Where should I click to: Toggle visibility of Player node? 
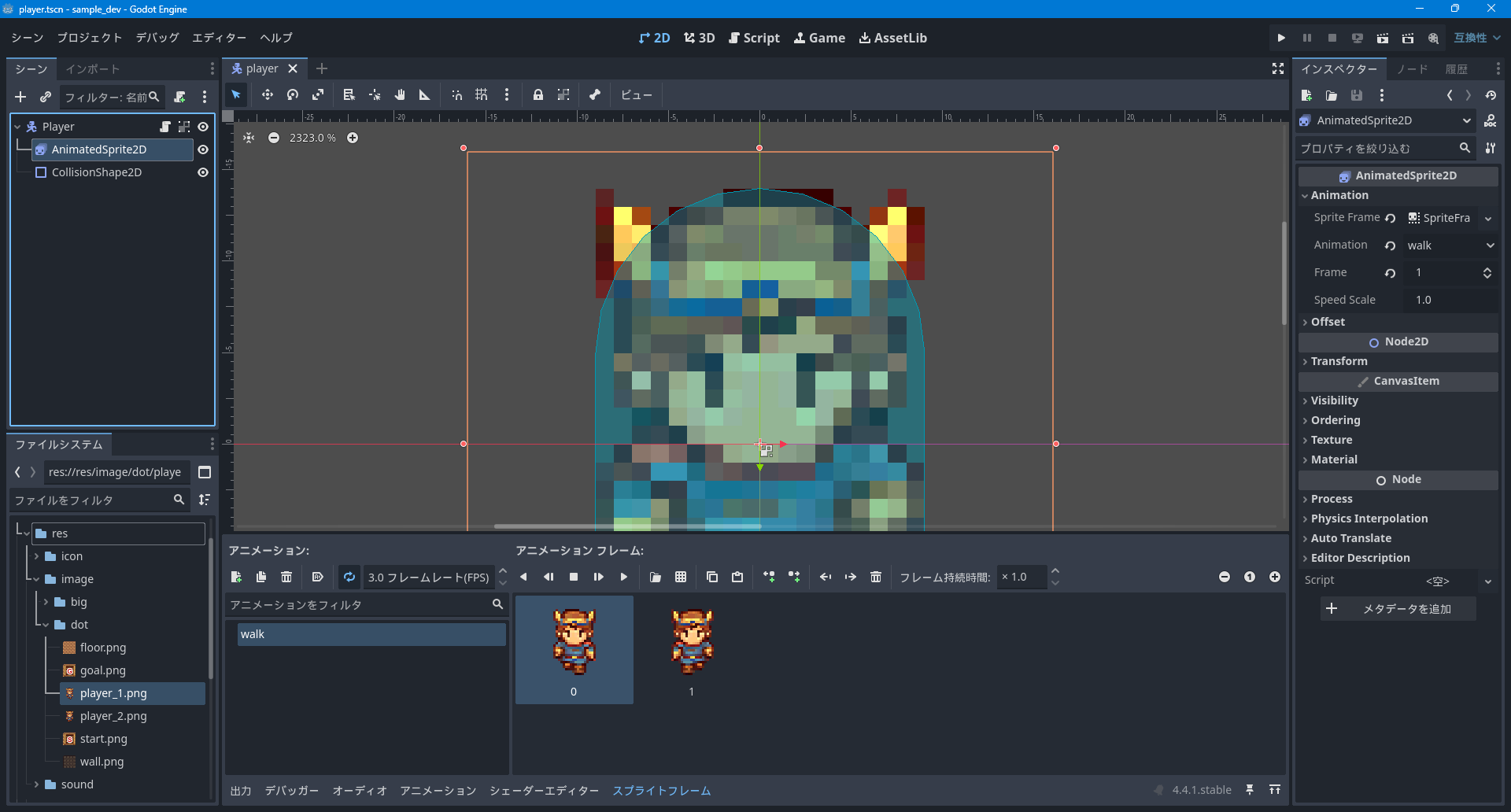(203, 127)
